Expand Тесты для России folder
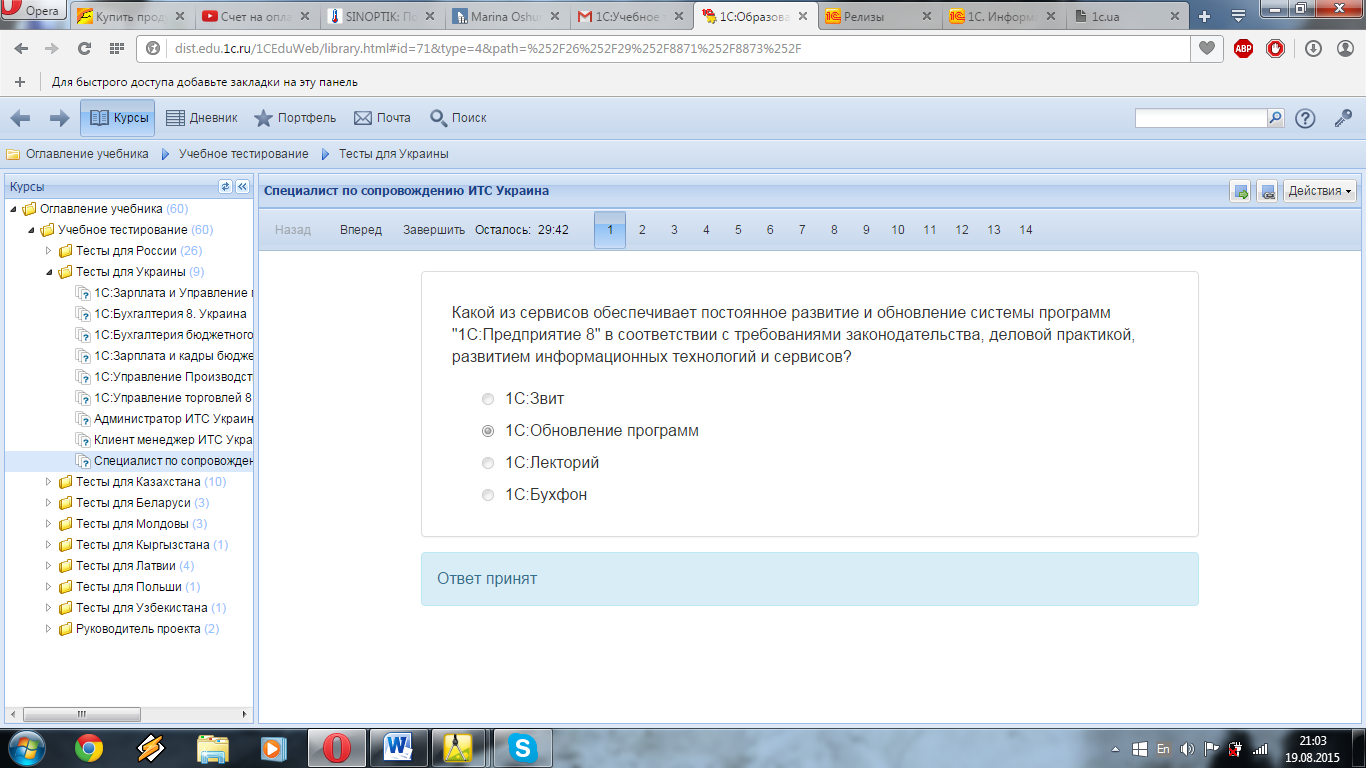1366x768 pixels. coord(50,251)
